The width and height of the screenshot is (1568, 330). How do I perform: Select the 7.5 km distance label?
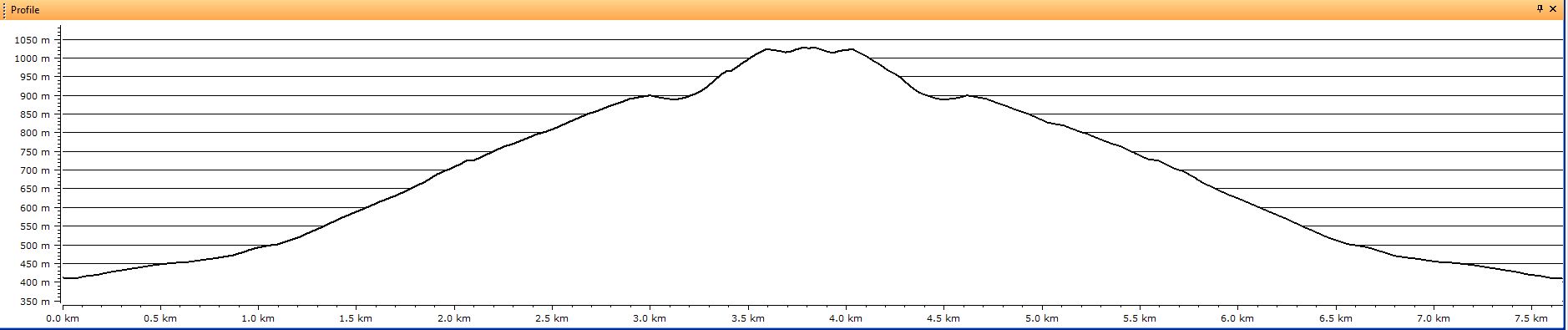click(1531, 318)
